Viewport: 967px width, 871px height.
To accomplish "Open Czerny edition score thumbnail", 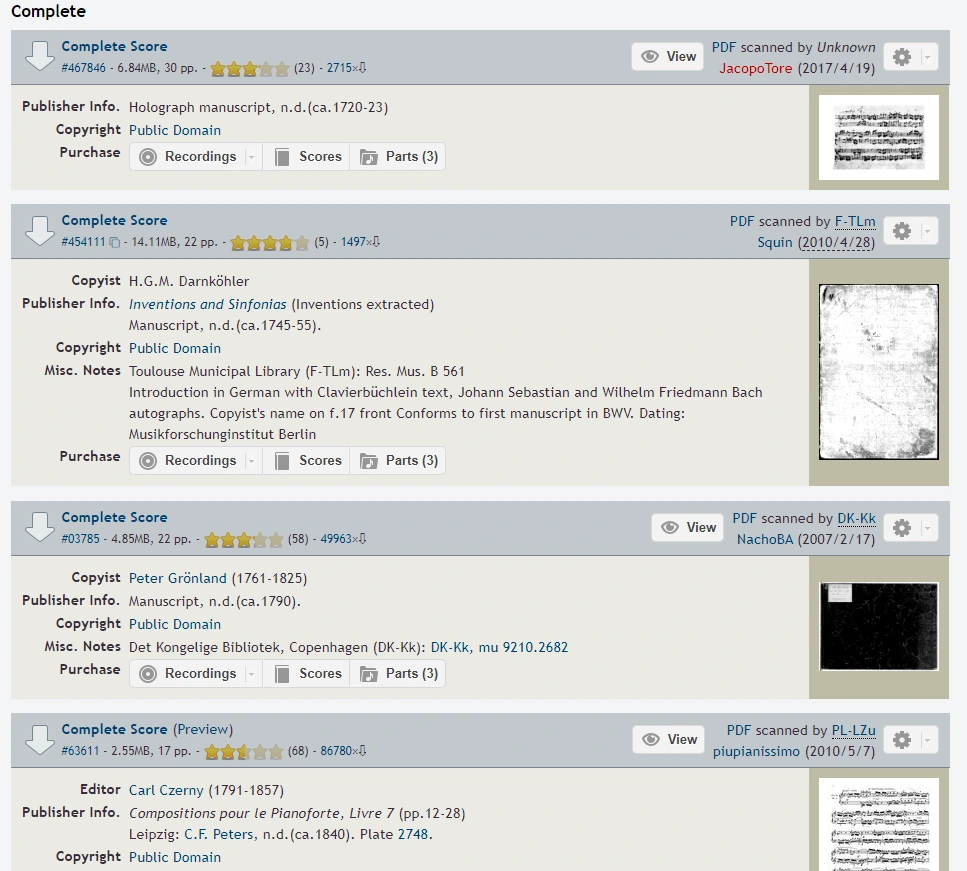I will [x=878, y=825].
